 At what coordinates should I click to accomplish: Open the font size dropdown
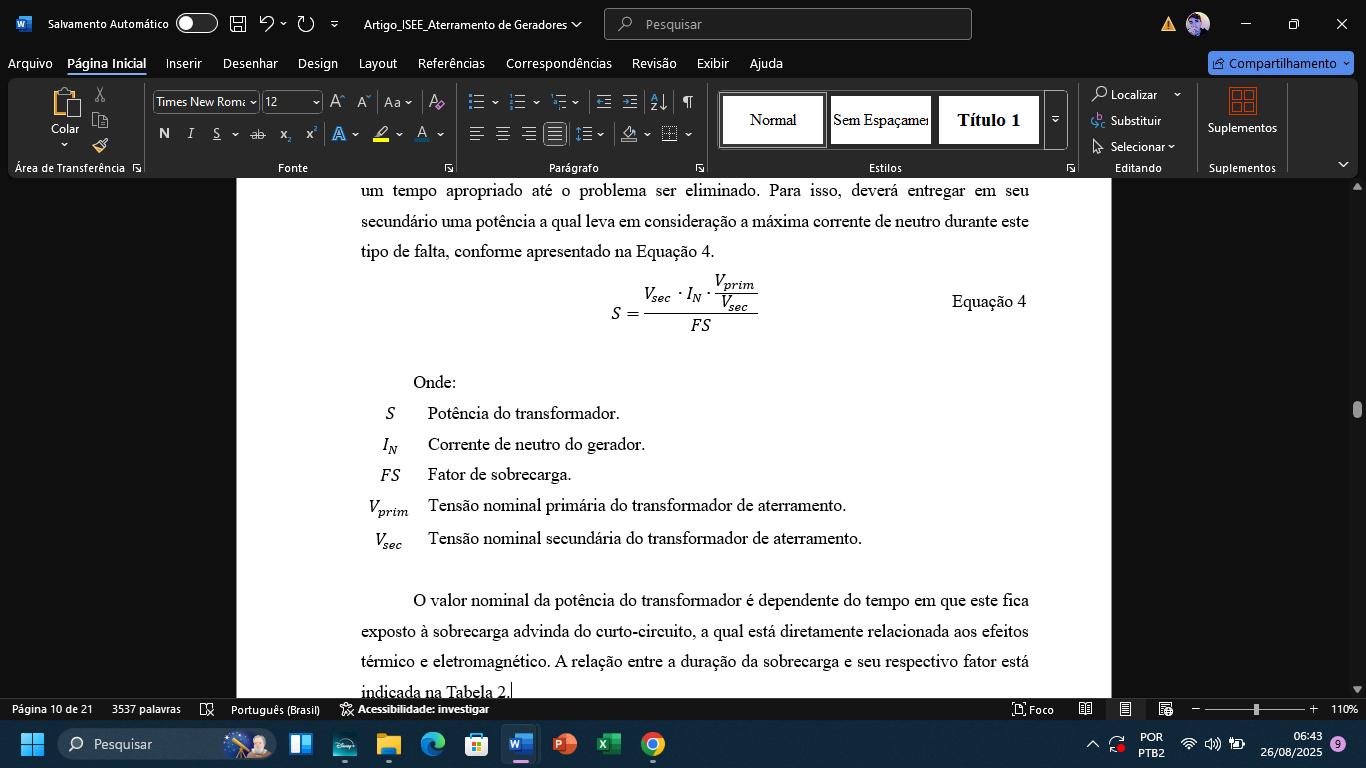tap(316, 102)
